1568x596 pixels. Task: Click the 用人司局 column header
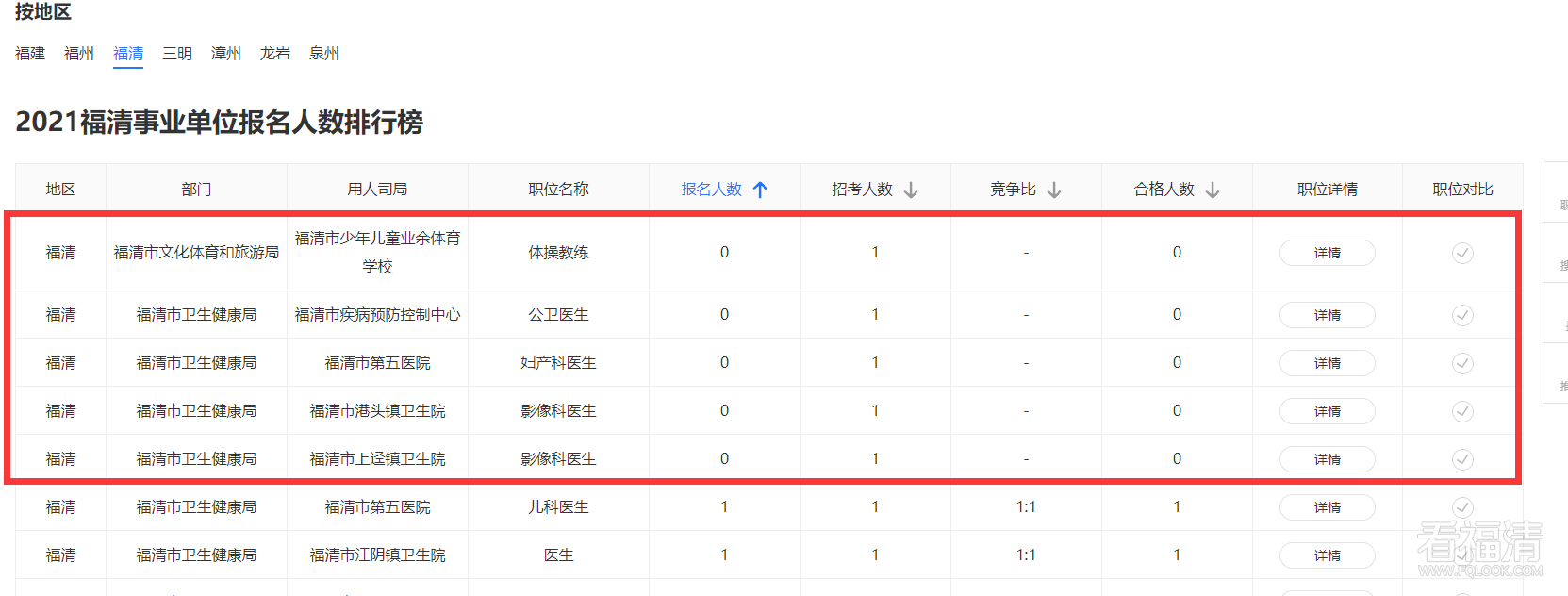377,190
